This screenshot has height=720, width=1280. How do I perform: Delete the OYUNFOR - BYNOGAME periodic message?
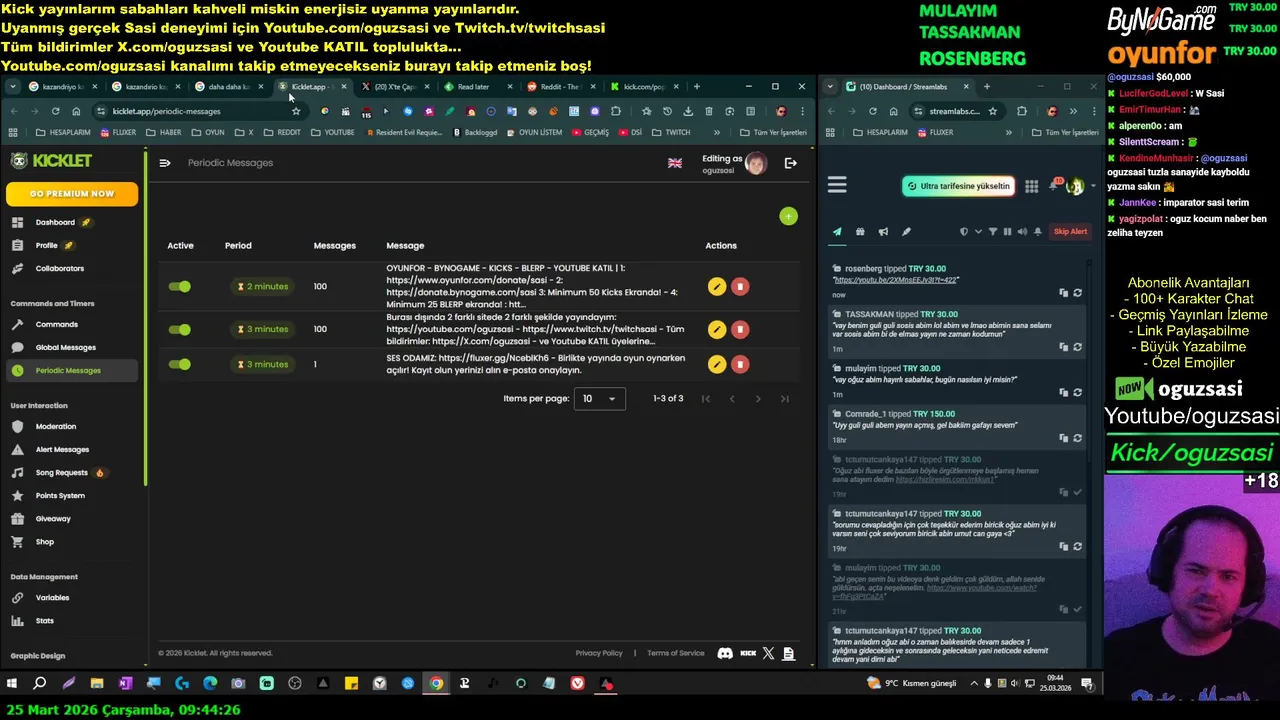click(740, 287)
